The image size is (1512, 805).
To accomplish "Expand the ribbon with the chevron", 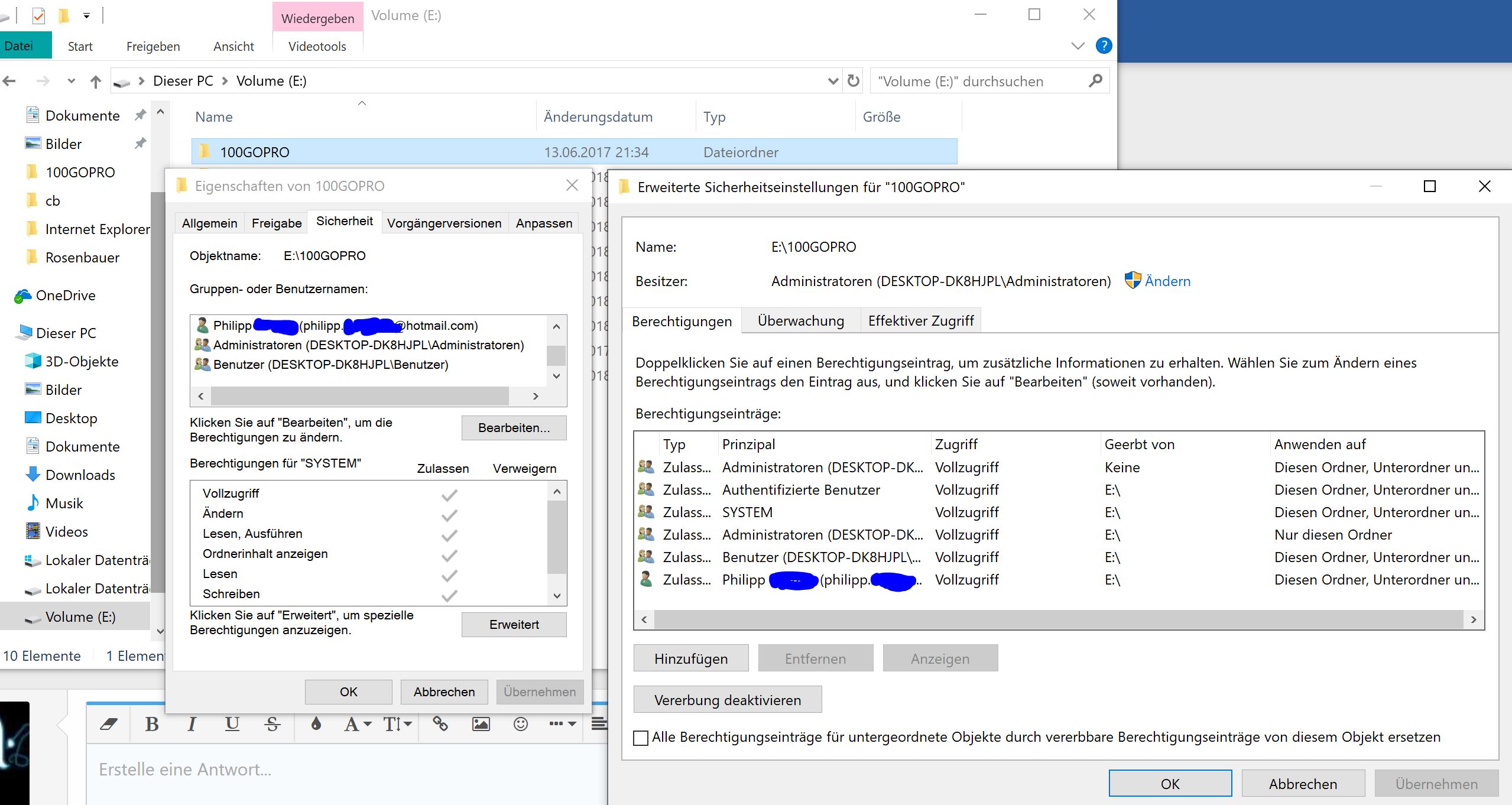I will (1078, 46).
